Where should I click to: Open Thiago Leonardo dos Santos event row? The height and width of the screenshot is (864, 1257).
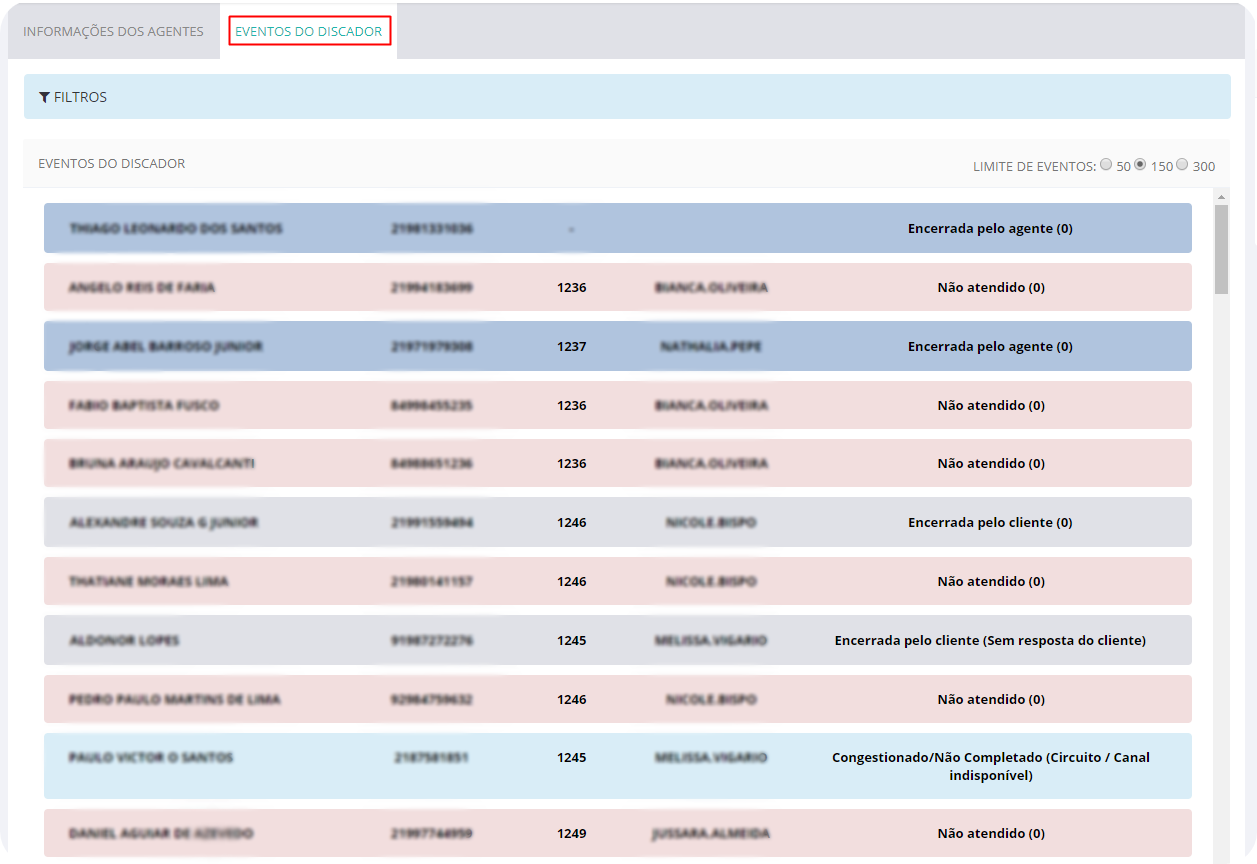pos(176,229)
